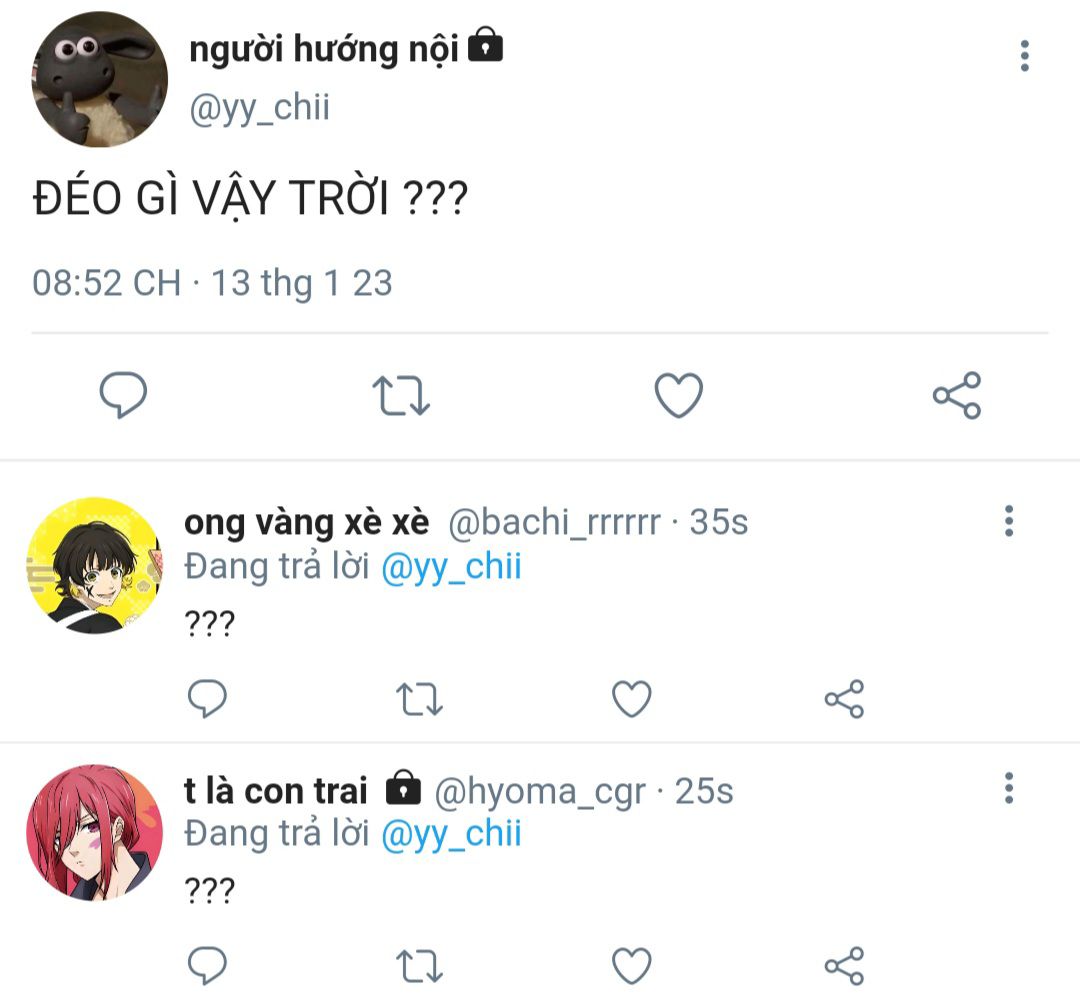Share the reply from @bachi_rrrrrr

click(844, 698)
